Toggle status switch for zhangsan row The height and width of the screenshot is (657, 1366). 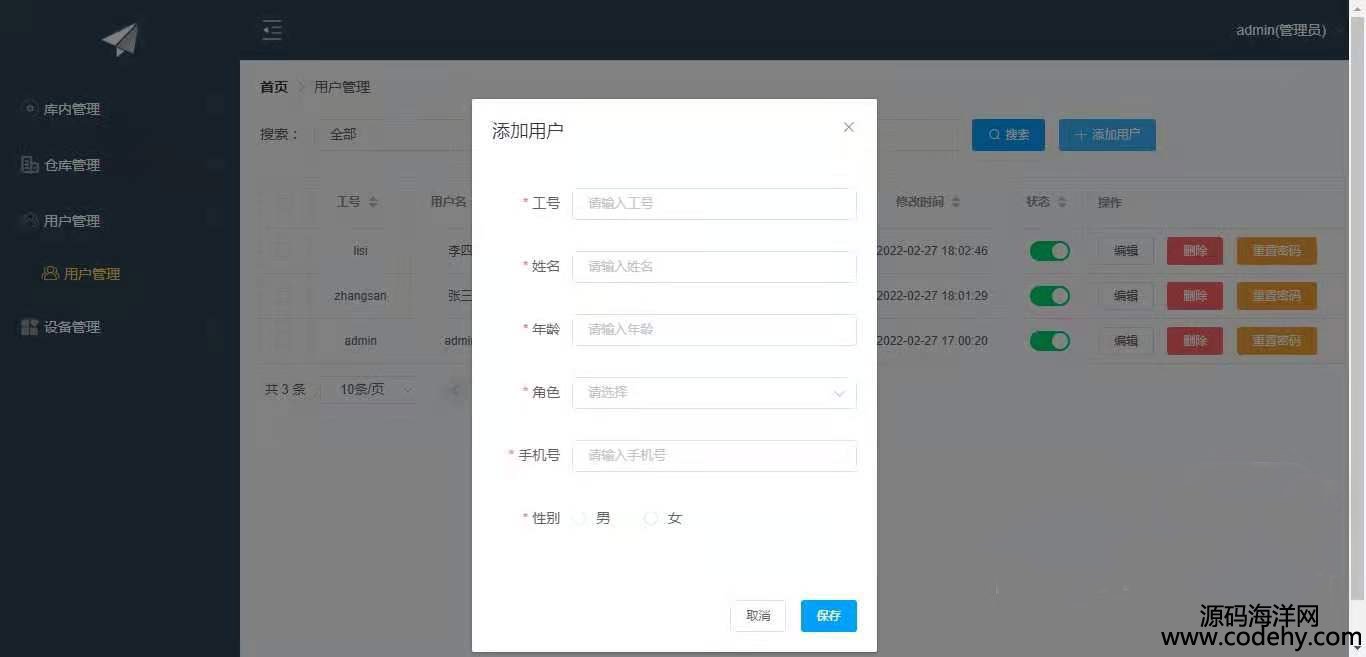(1050, 296)
